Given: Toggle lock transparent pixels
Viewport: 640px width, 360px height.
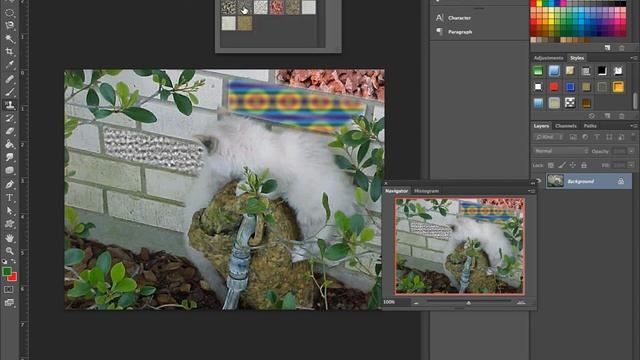Looking at the screenshot, I should coord(551,165).
